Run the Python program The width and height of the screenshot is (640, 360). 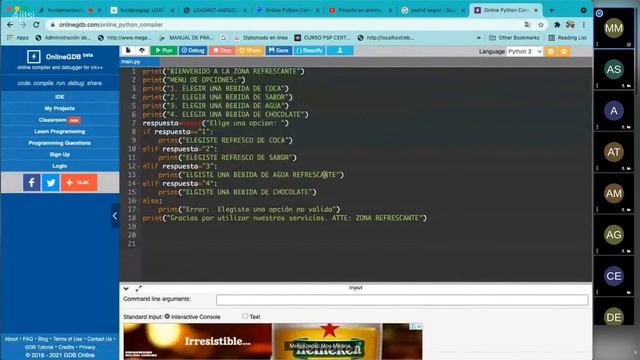164,51
